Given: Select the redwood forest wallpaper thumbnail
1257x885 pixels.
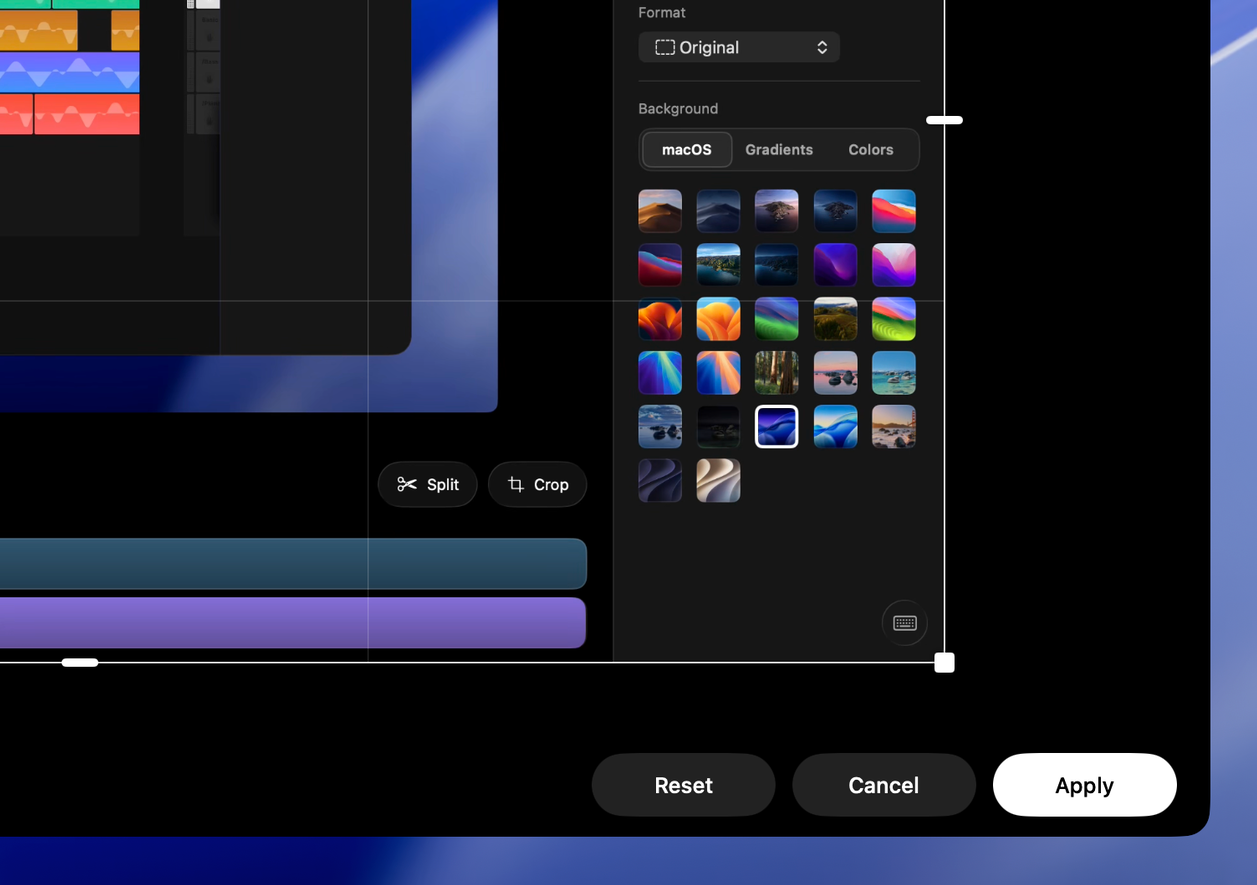Looking at the screenshot, I should click(x=777, y=373).
